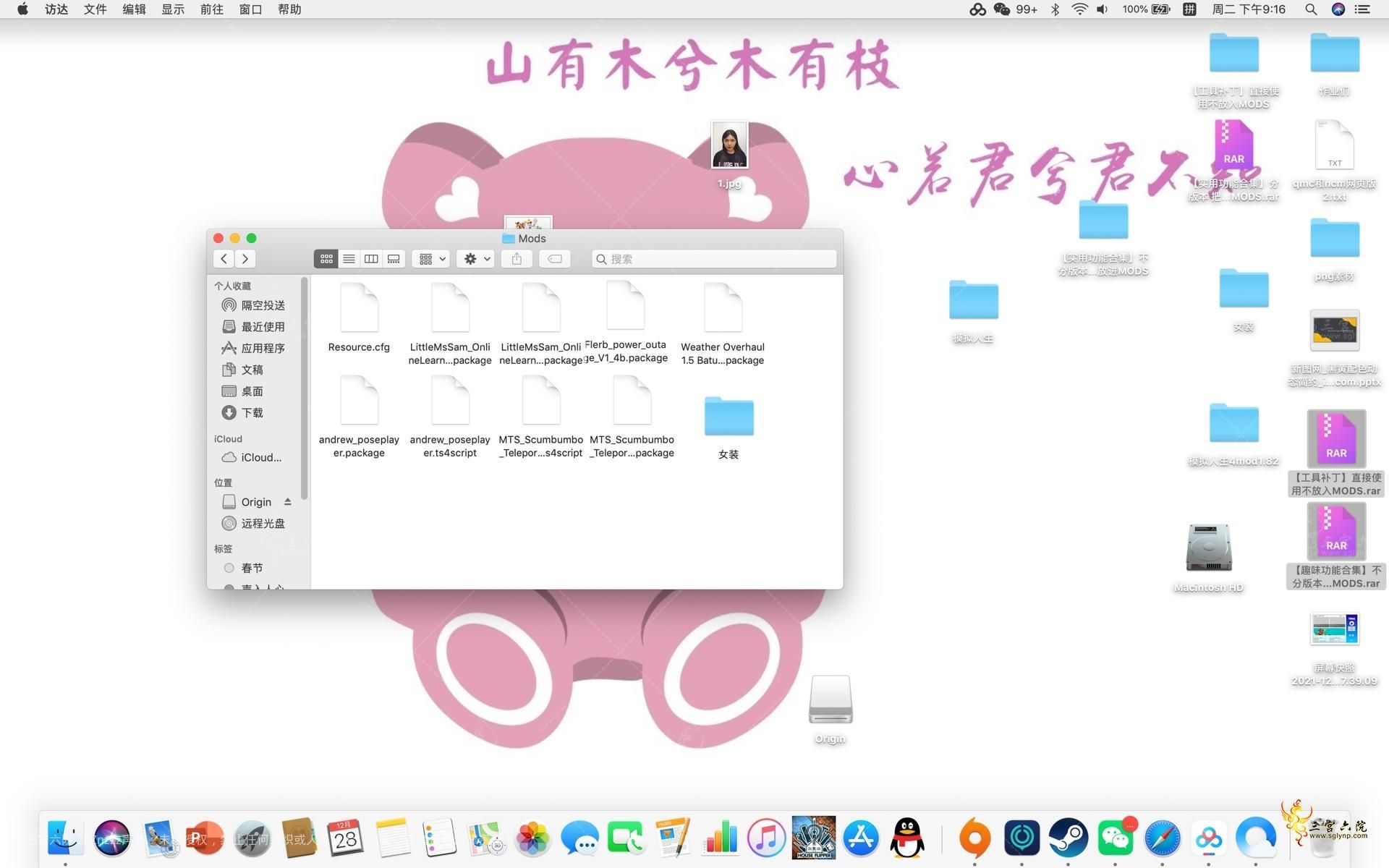Open the group-by arrangement dropdown

432,259
